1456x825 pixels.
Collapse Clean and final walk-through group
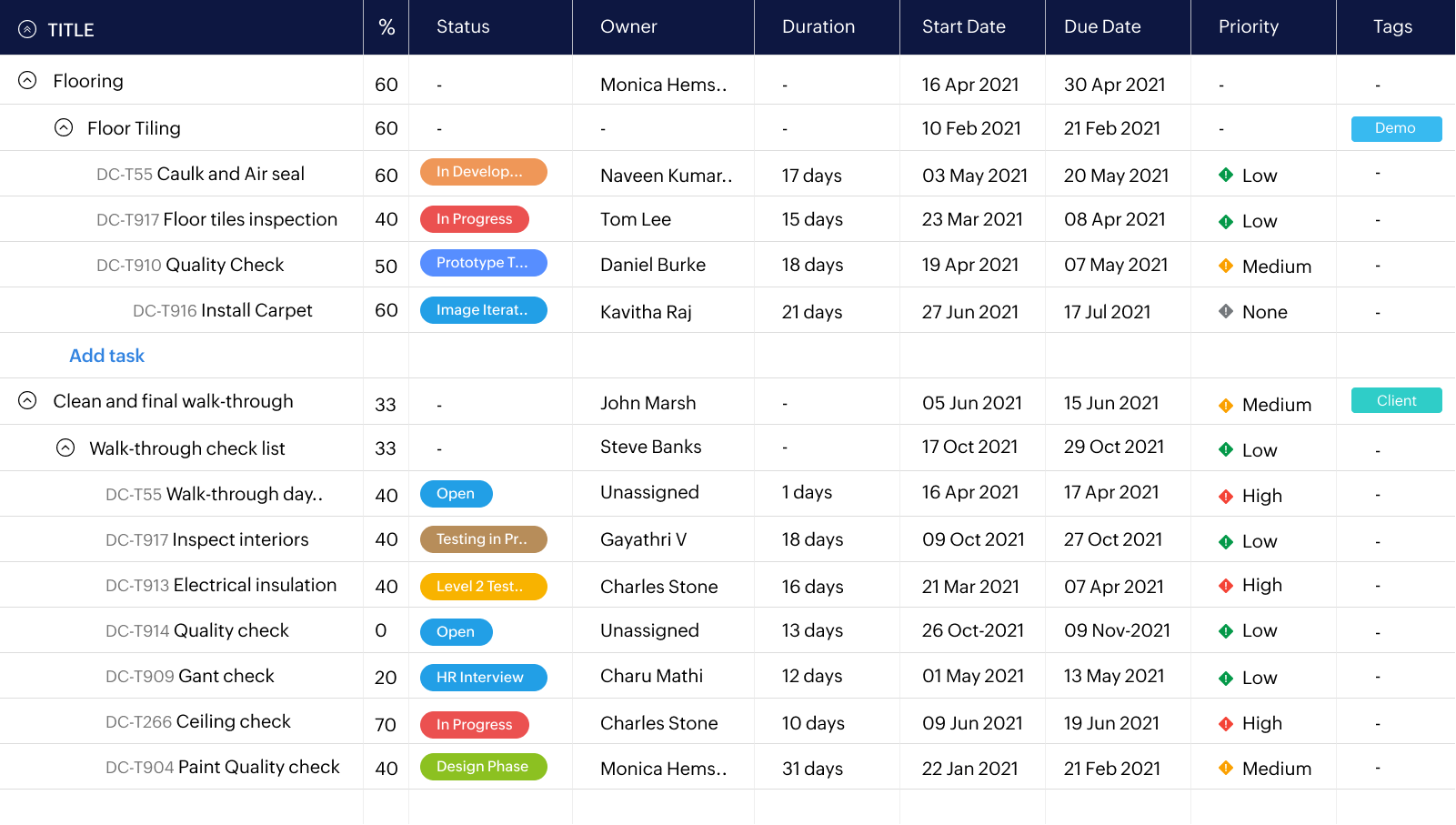tap(27, 400)
